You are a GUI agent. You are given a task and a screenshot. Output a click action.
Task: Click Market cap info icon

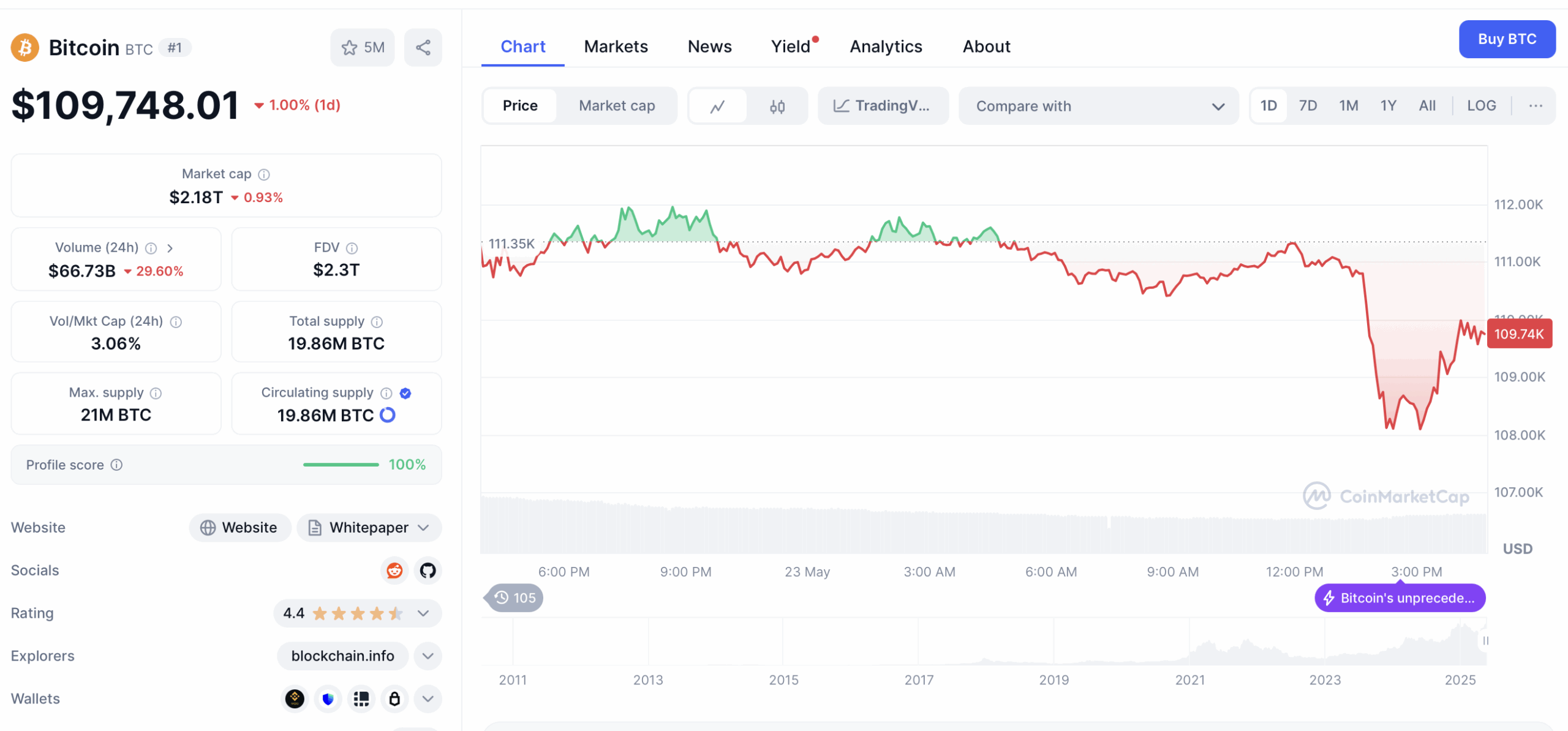264,174
